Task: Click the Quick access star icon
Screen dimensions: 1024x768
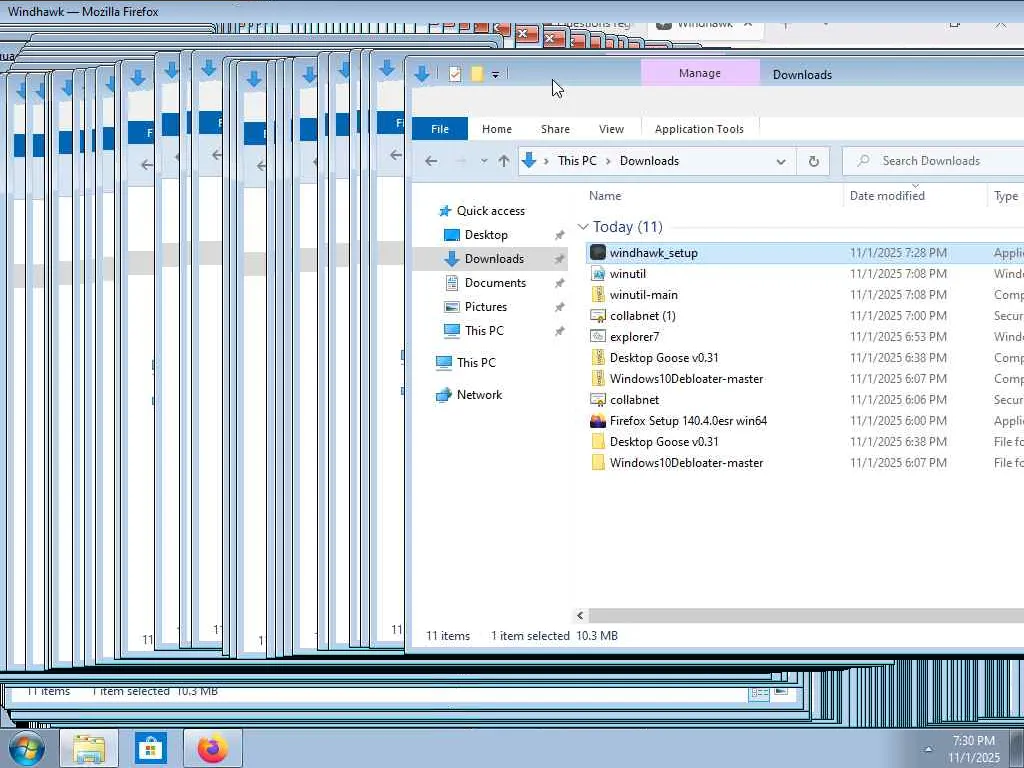Action: pos(445,210)
